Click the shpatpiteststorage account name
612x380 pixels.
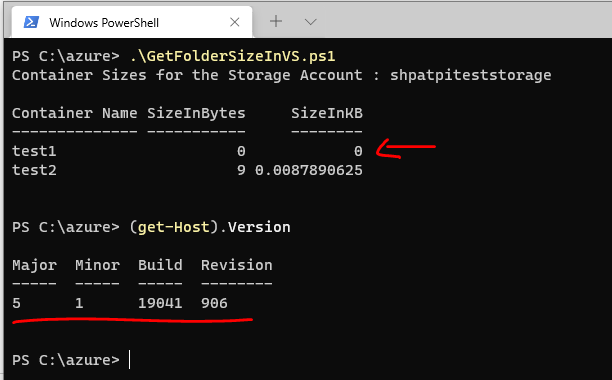pos(471,75)
